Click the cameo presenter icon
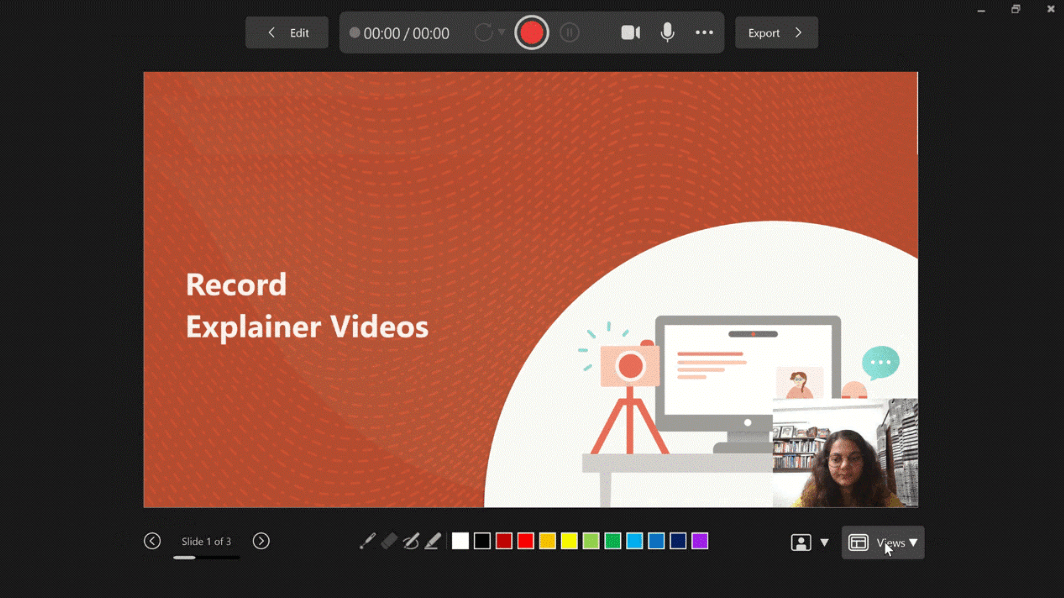The width and height of the screenshot is (1064, 598). pos(800,541)
